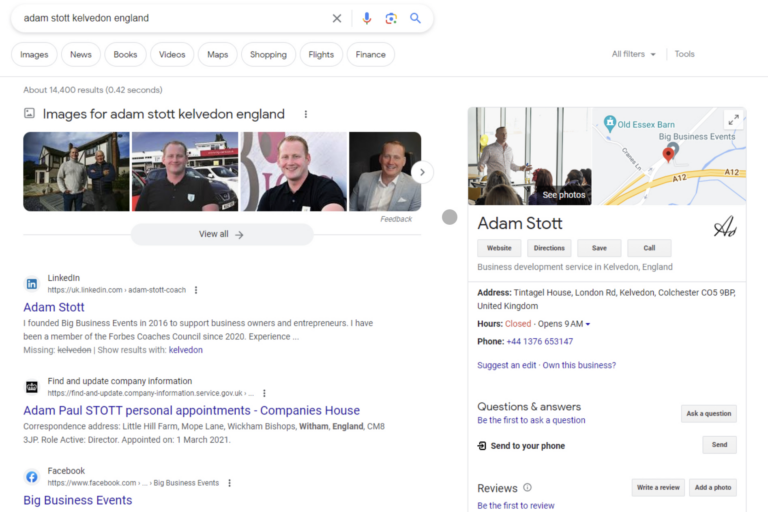Viewport: 768px width, 512px height.
Task: Click the View all images button
Action: tap(221, 234)
